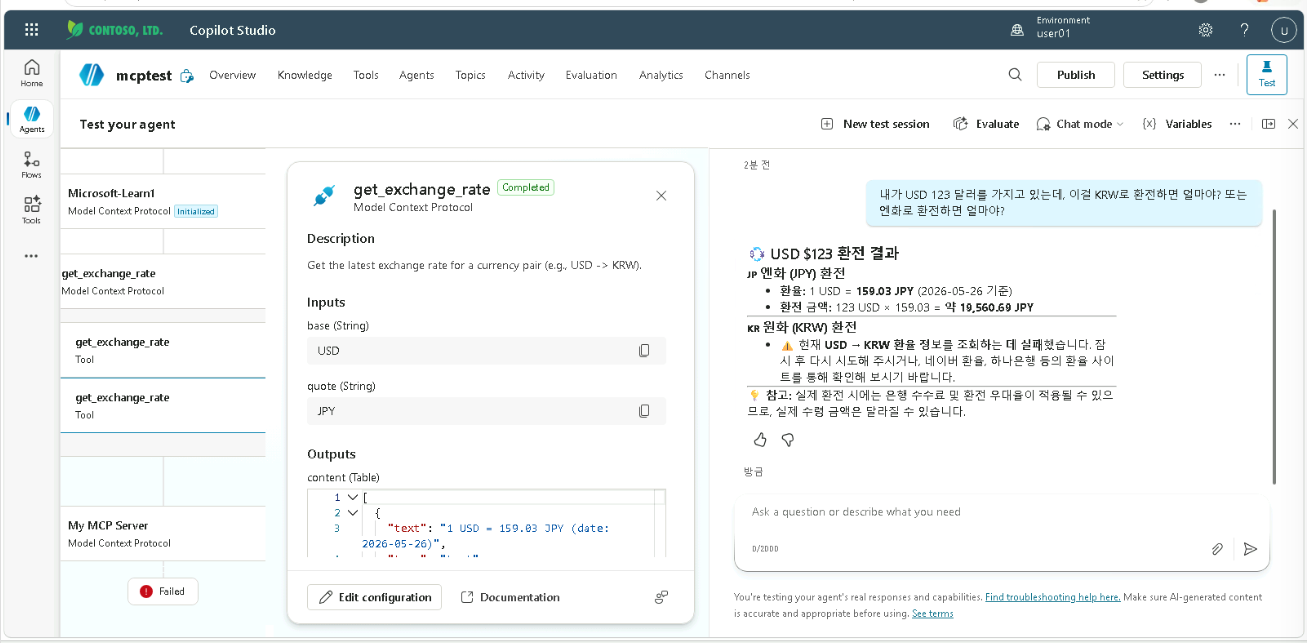
Task: Close the test pane X icon
Action: coord(1293,124)
